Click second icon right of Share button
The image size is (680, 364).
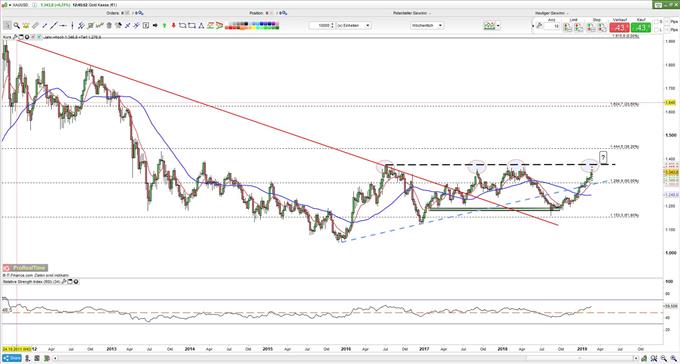click(x=37, y=358)
